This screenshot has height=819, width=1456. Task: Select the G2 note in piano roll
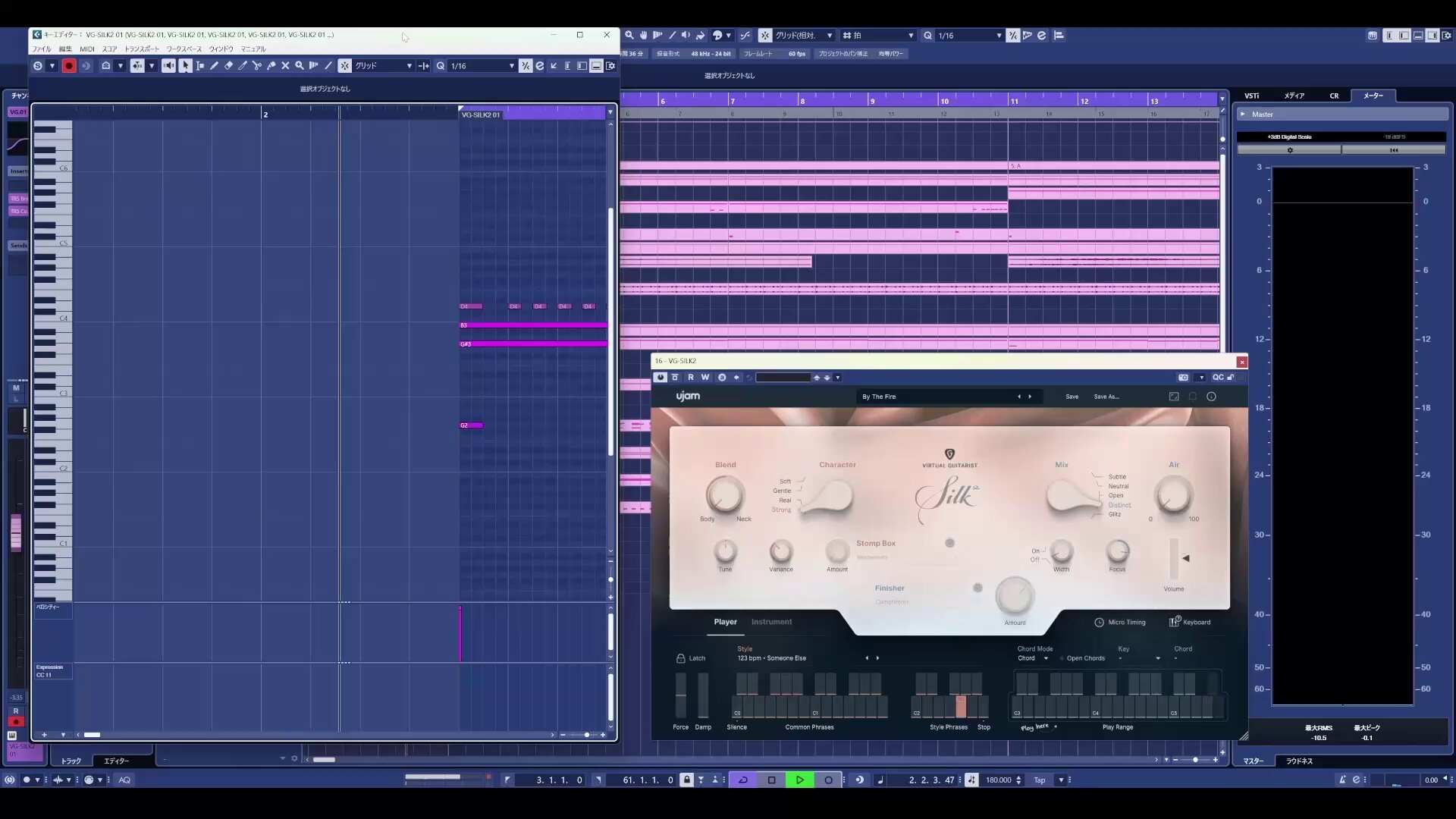(x=471, y=425)
